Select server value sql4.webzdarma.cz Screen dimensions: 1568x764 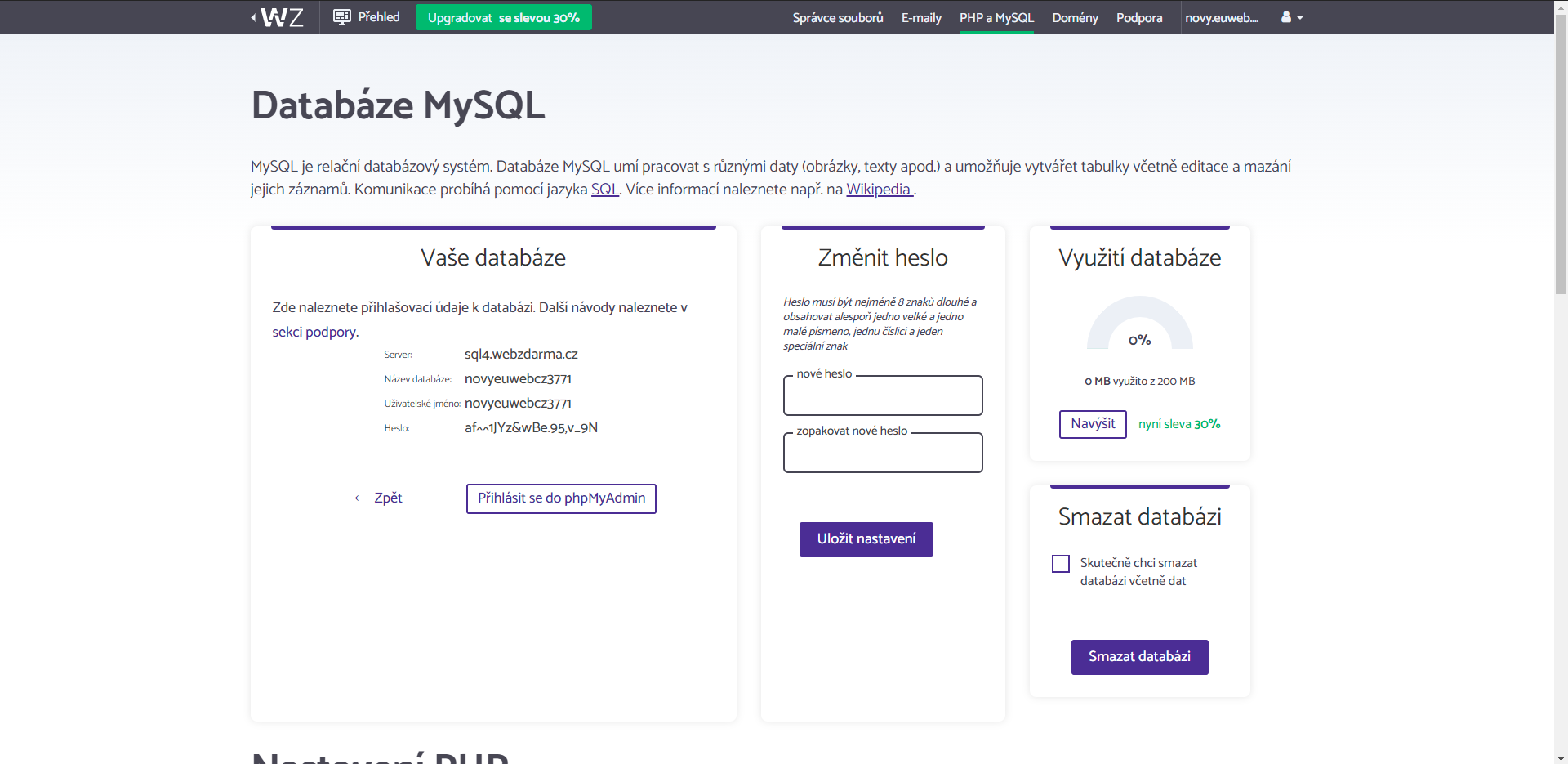pyautogui.click(x=521, y=355)
